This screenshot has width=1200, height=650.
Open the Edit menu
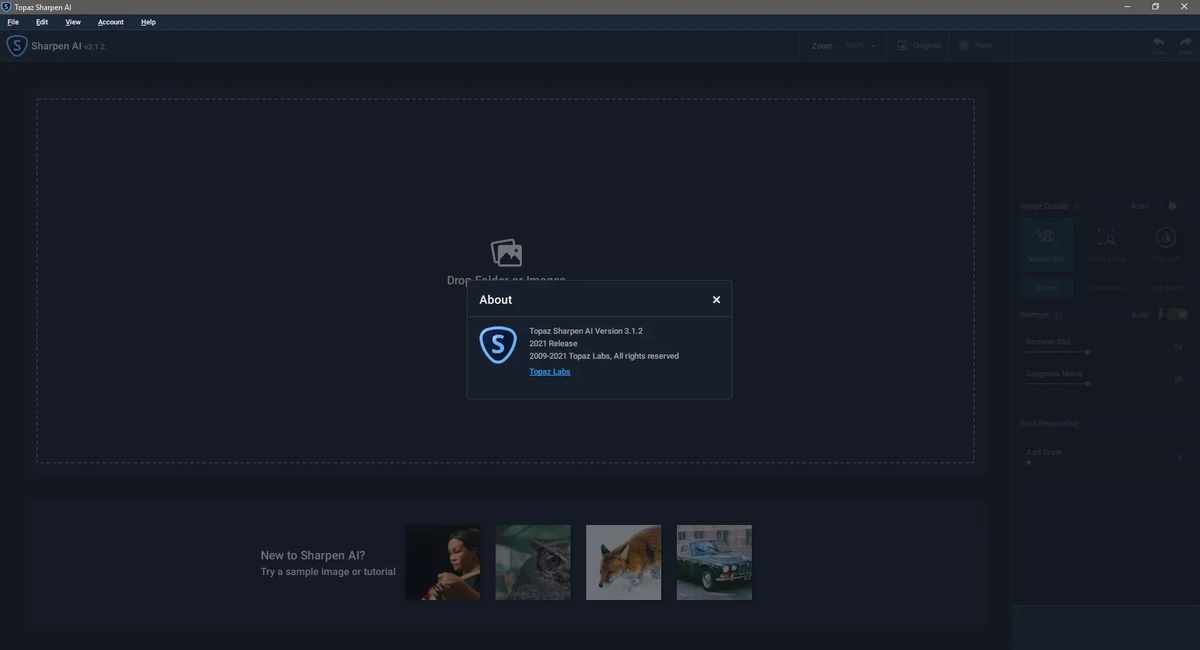42,22
